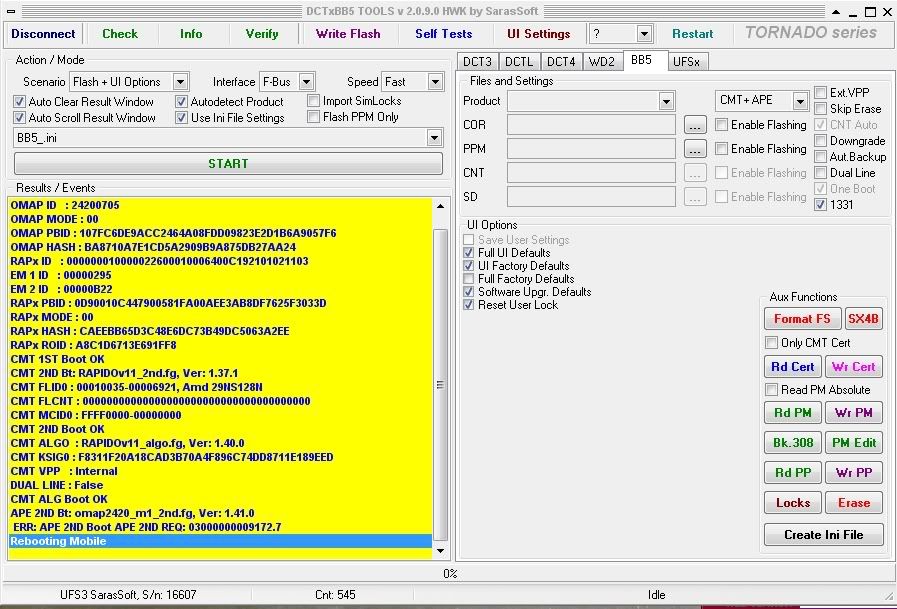Click Create Ini File
The height and width of the screenshot is (609, 897).
click(x=824, y=535)
